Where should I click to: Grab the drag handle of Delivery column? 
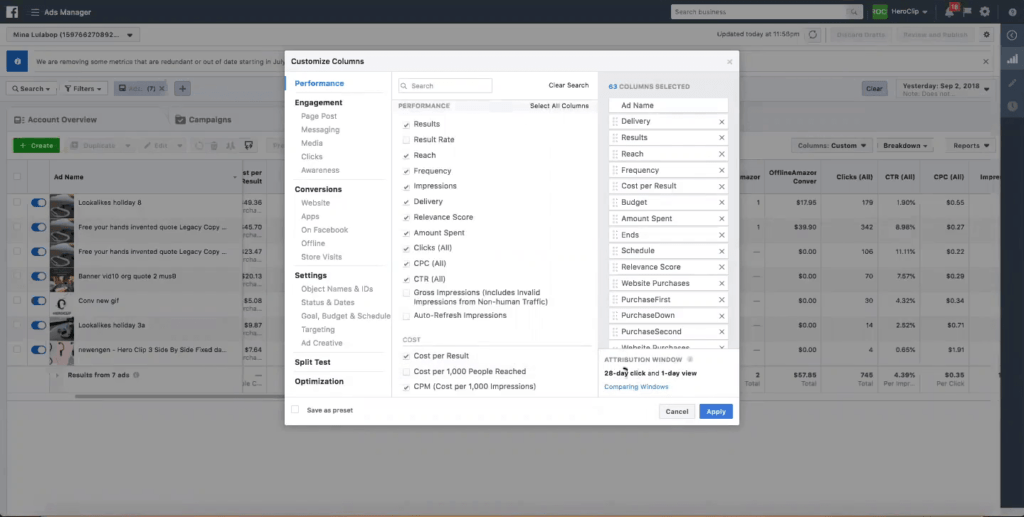(x=615, y=121)
